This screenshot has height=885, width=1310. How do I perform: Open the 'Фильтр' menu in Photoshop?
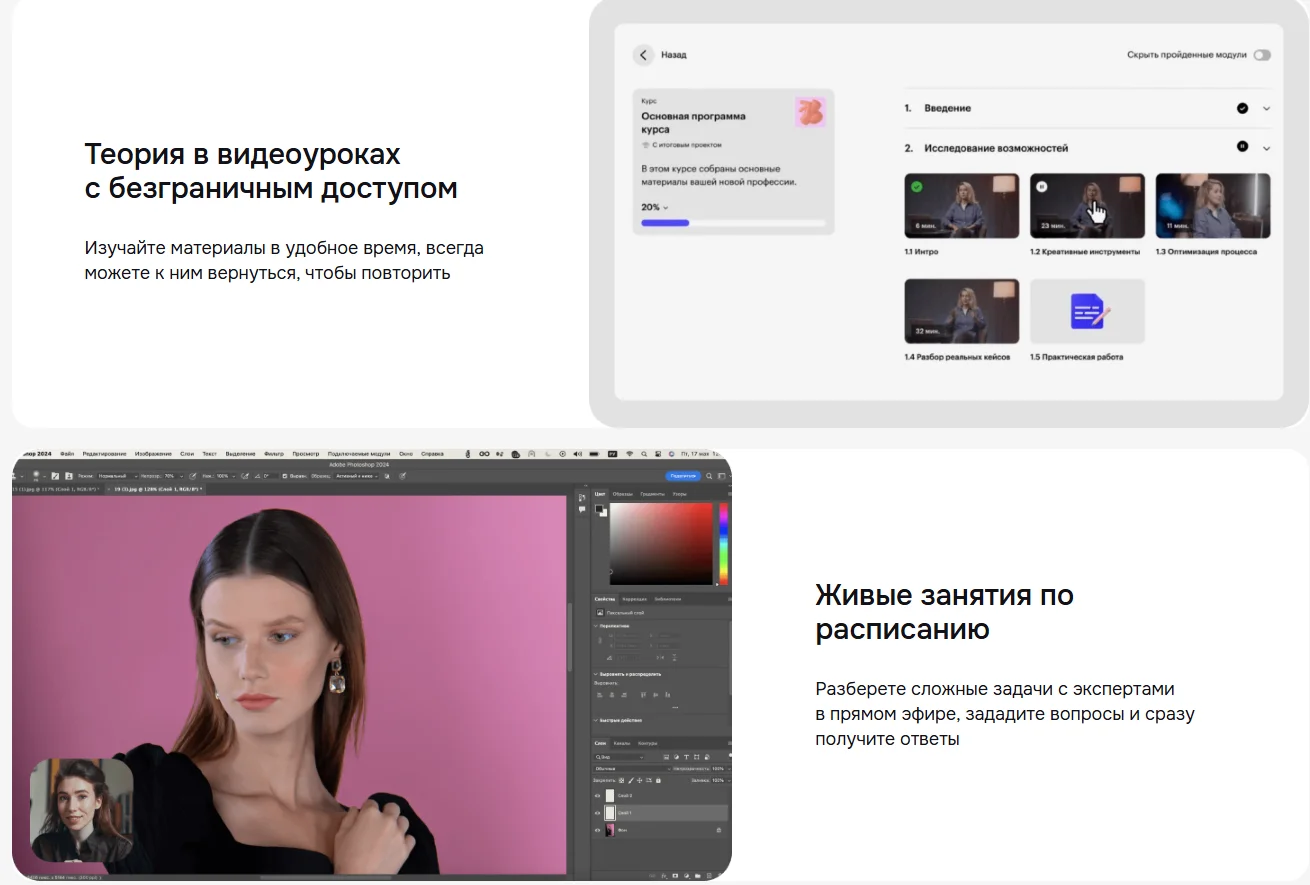tap(274, 454)
